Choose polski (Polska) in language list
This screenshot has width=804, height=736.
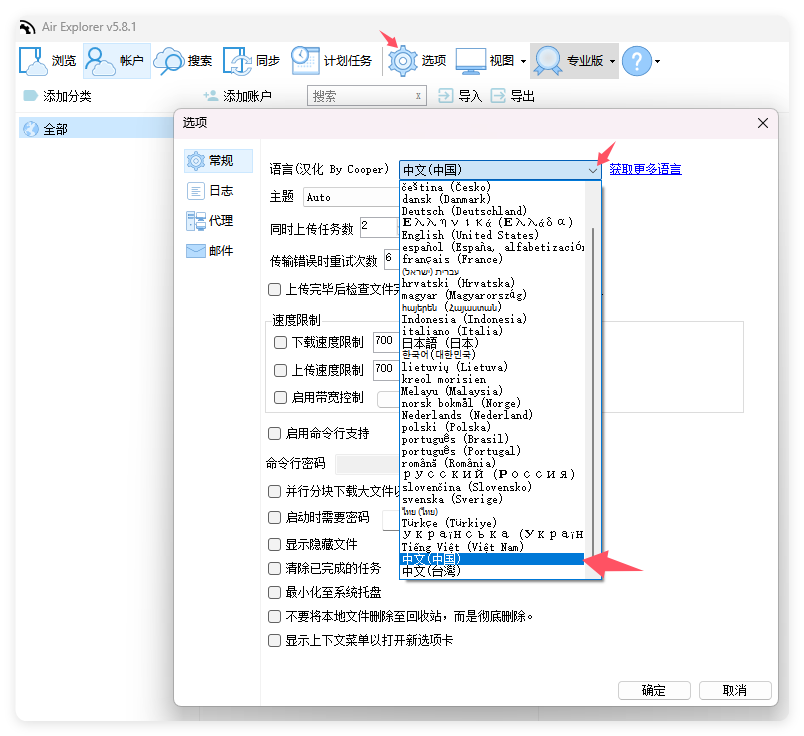pyautogui.click(x=492, y=427)
